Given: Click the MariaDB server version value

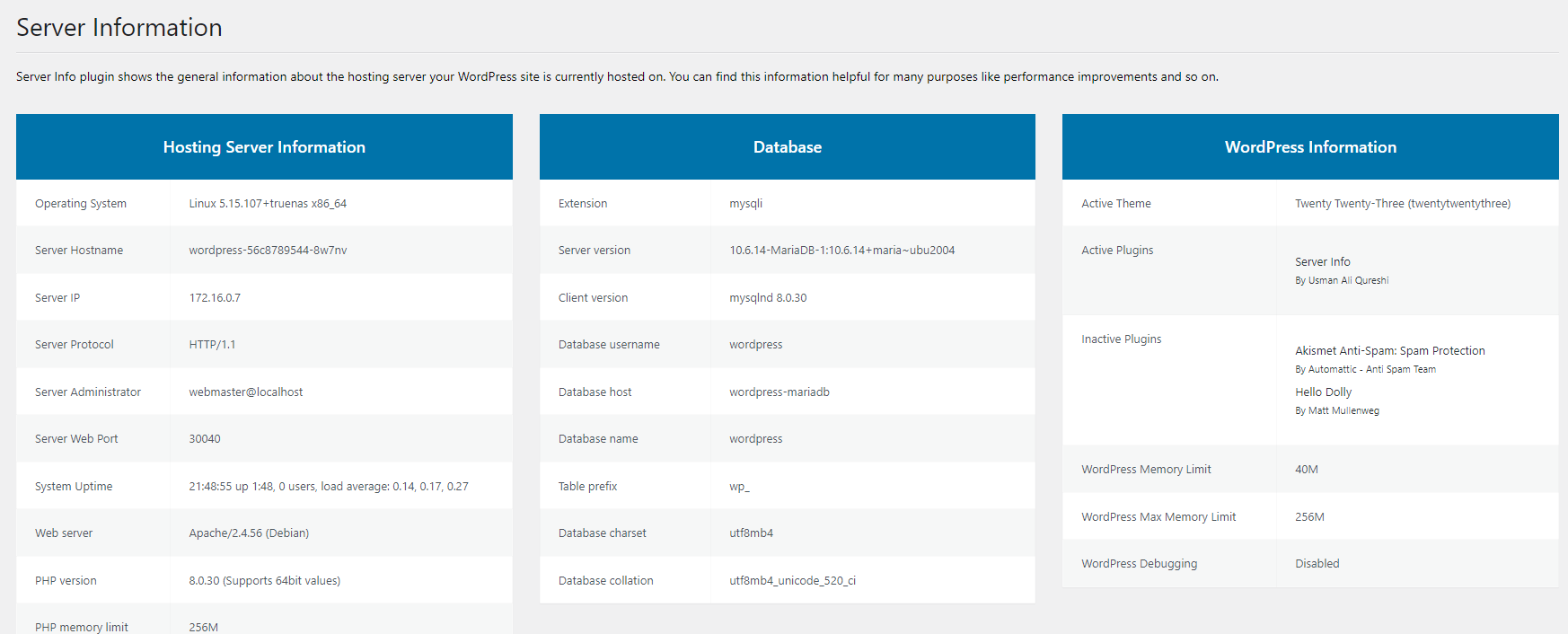Looking at the screenshot, I should click(x=841, y=251).
